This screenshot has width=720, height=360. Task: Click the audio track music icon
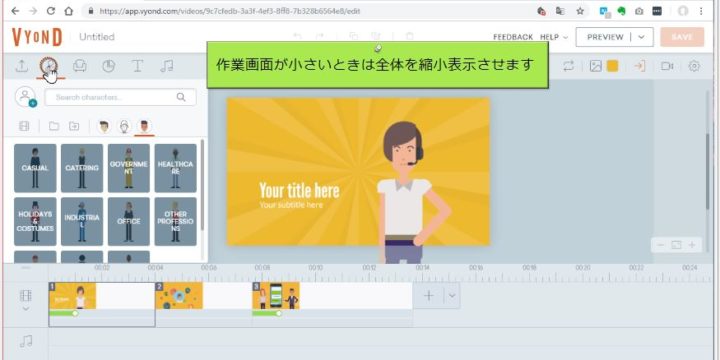click(26, 342)
